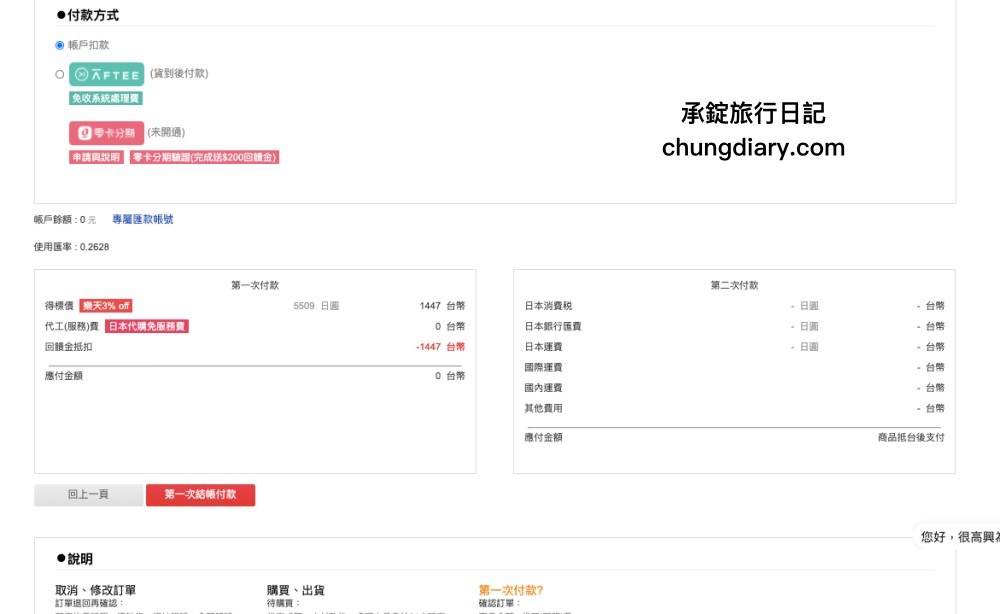
Task: Select the 帳戶扣款 radio button
Action: 59,45
